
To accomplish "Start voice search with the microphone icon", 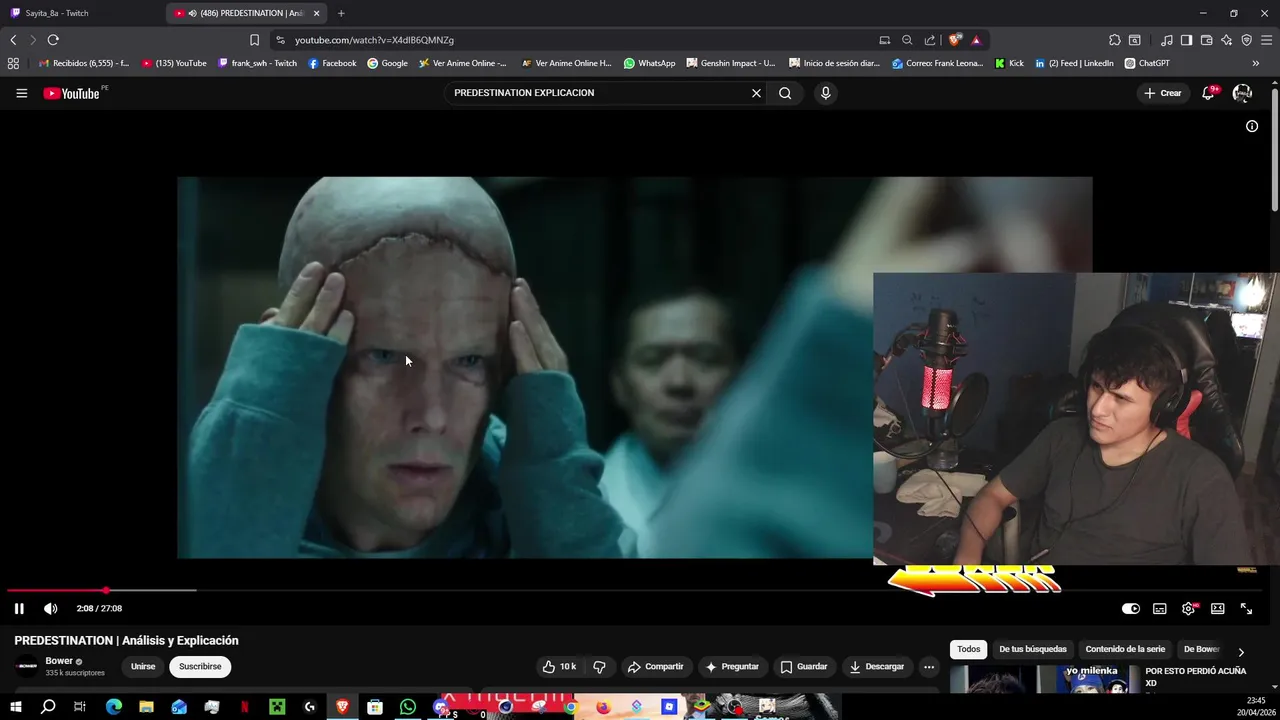I will [x=825, y=93].
